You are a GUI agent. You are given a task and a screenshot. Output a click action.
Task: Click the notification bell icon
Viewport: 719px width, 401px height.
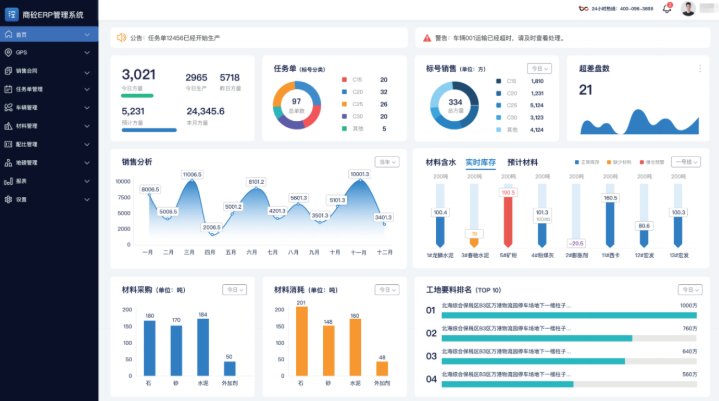click(x=667, y=9)
